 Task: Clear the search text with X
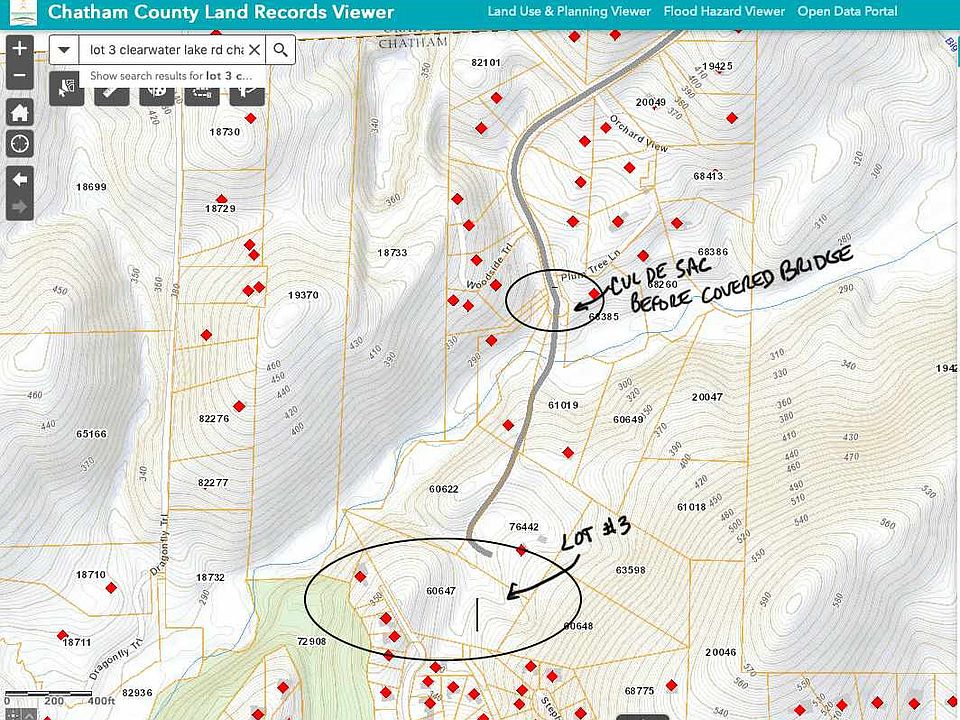[255, 50]
